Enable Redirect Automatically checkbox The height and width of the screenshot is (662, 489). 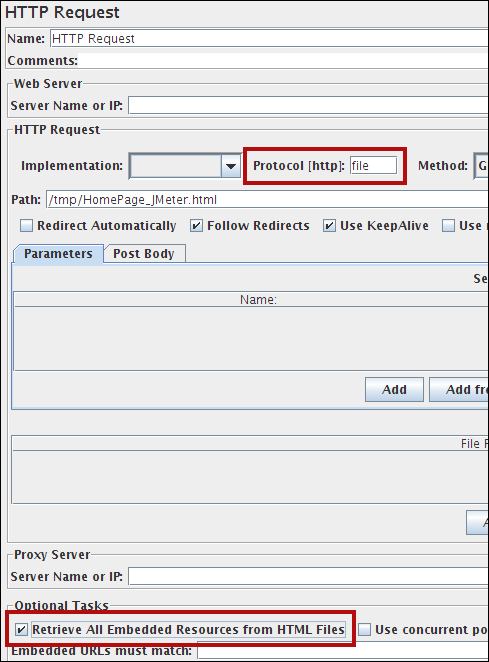tap(26, 226)
